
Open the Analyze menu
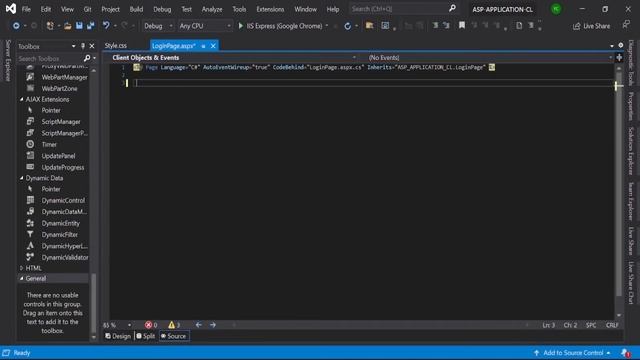[212, 9]
